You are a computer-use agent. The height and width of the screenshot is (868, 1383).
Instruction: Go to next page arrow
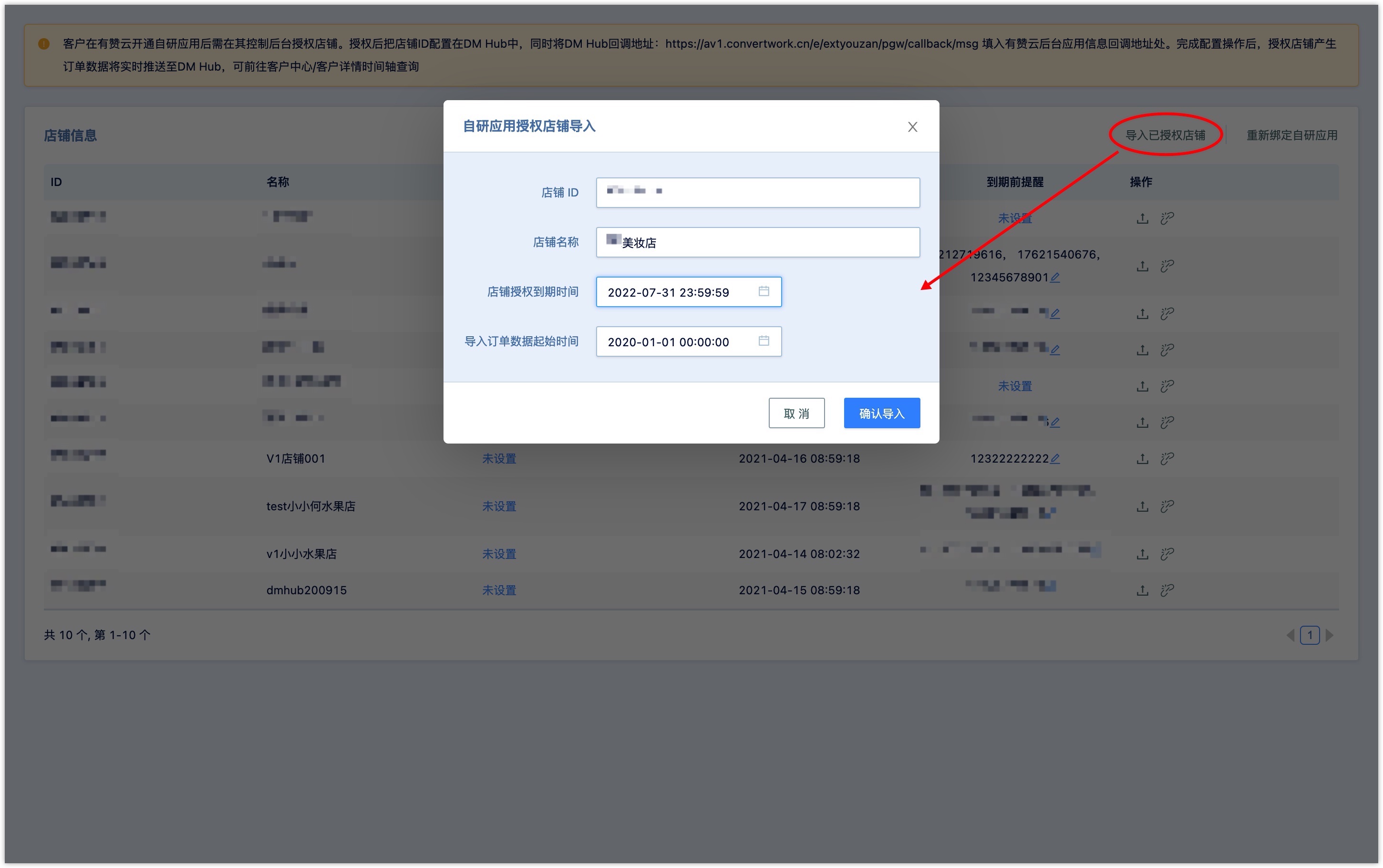[x=1329, y=635]
